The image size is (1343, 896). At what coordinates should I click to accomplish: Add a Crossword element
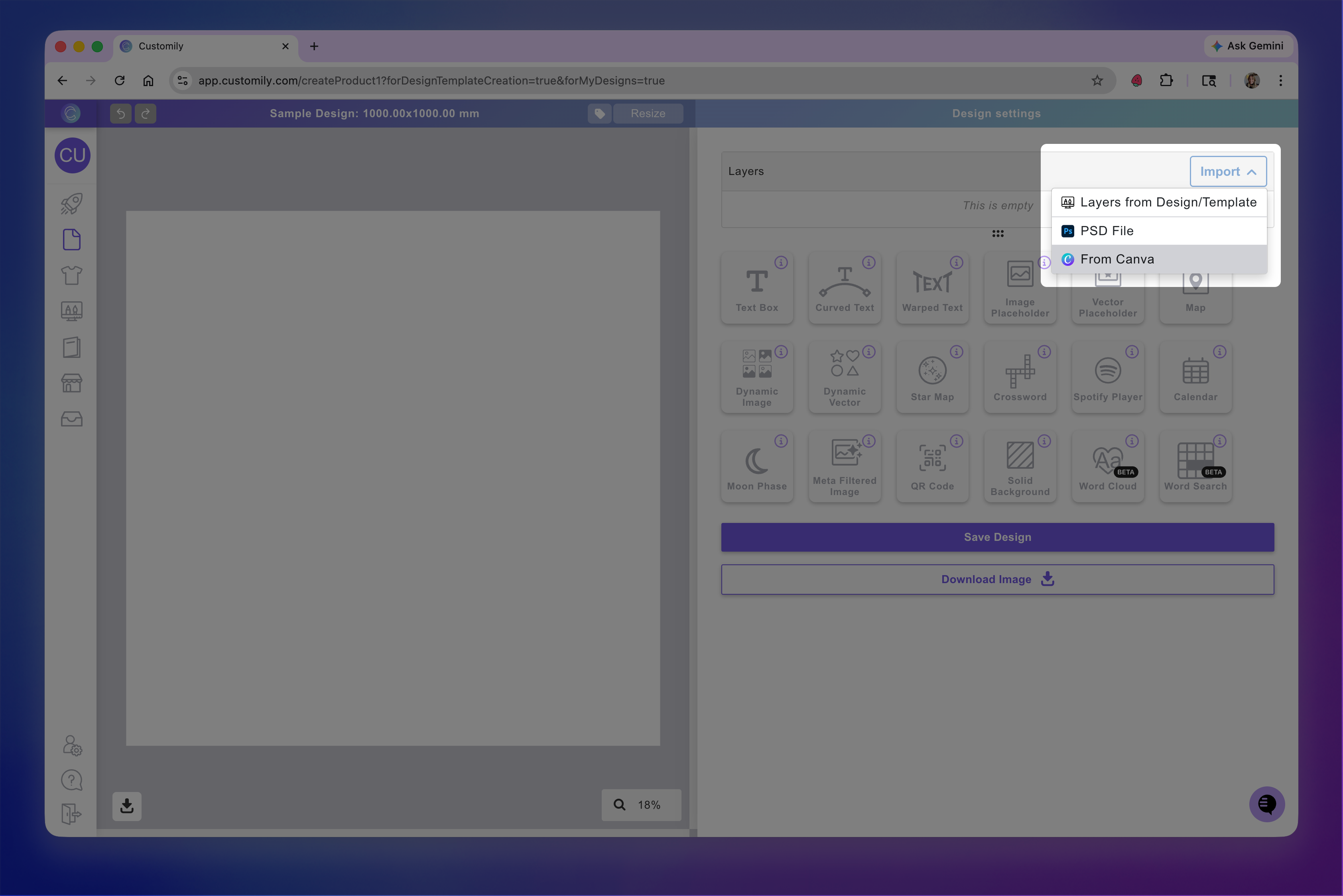(x=1019, y=378)
